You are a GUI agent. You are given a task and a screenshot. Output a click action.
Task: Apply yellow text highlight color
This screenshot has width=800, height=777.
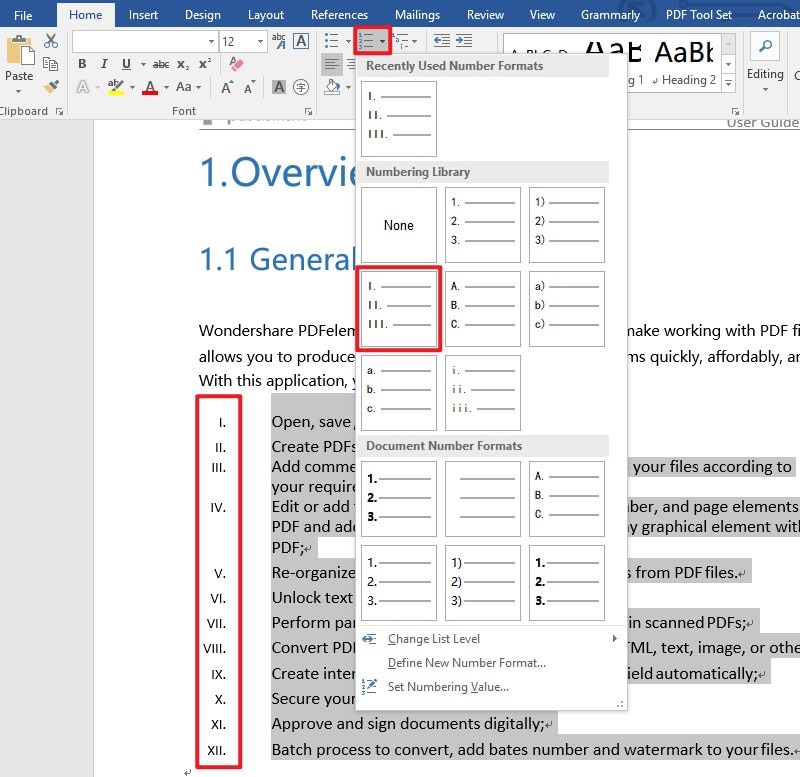point(116,87)
